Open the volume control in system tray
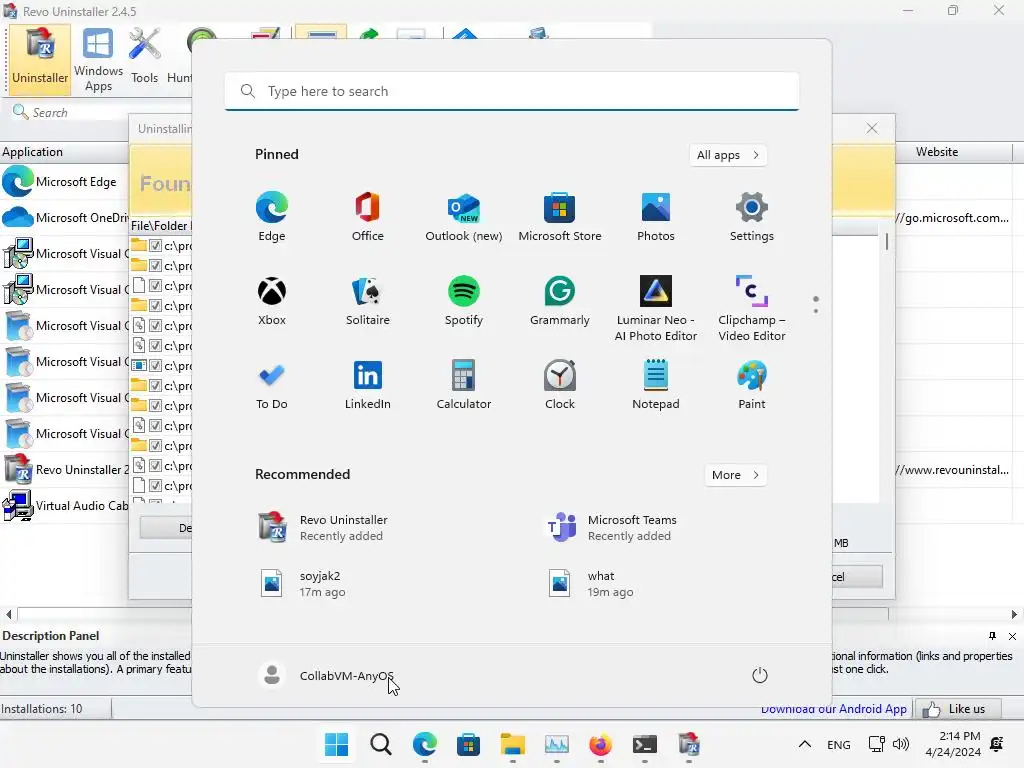 click(x=901, y=744)
